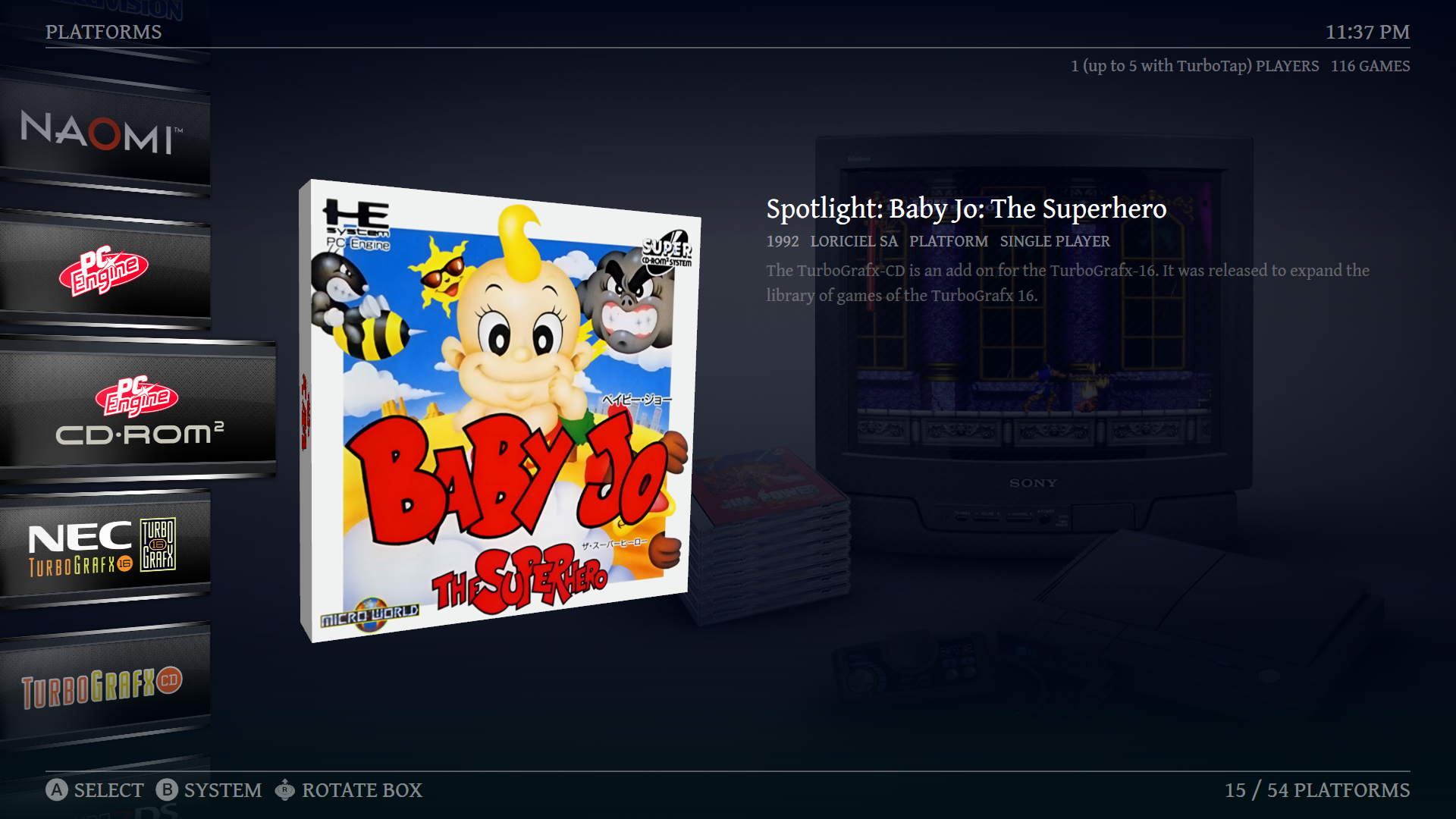Click the SELECT label in footer
Viewport: 1456px width, 819px height.
click(x=108, y=790)
